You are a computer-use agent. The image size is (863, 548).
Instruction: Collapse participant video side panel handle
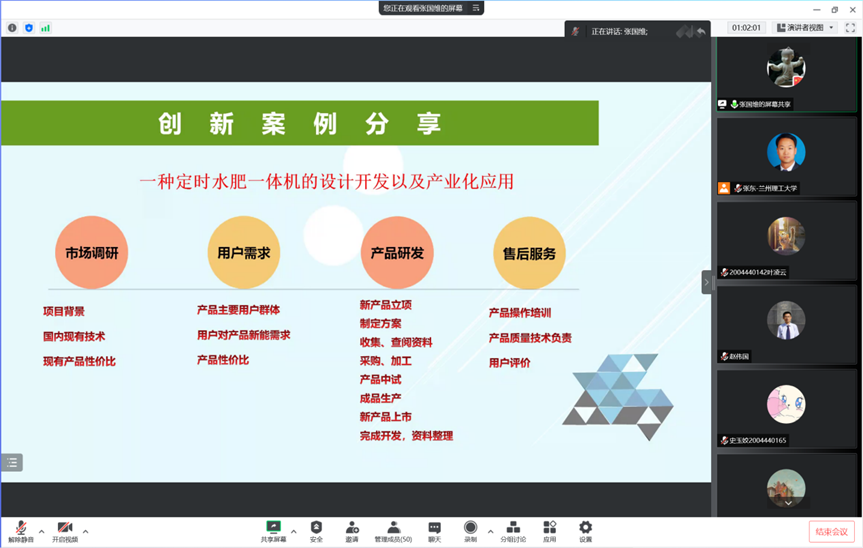707,283
